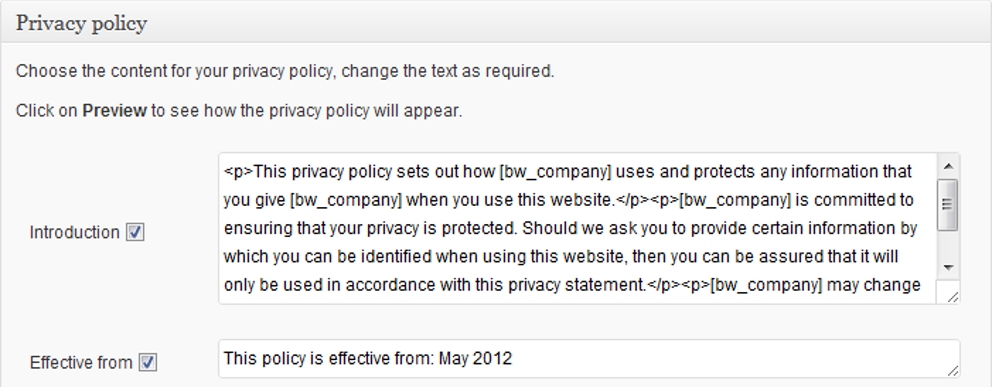Click the Introduction textarea scroll up arrow
The height and width of the screenshot is (387, 992).
click(x=948, y=166)
